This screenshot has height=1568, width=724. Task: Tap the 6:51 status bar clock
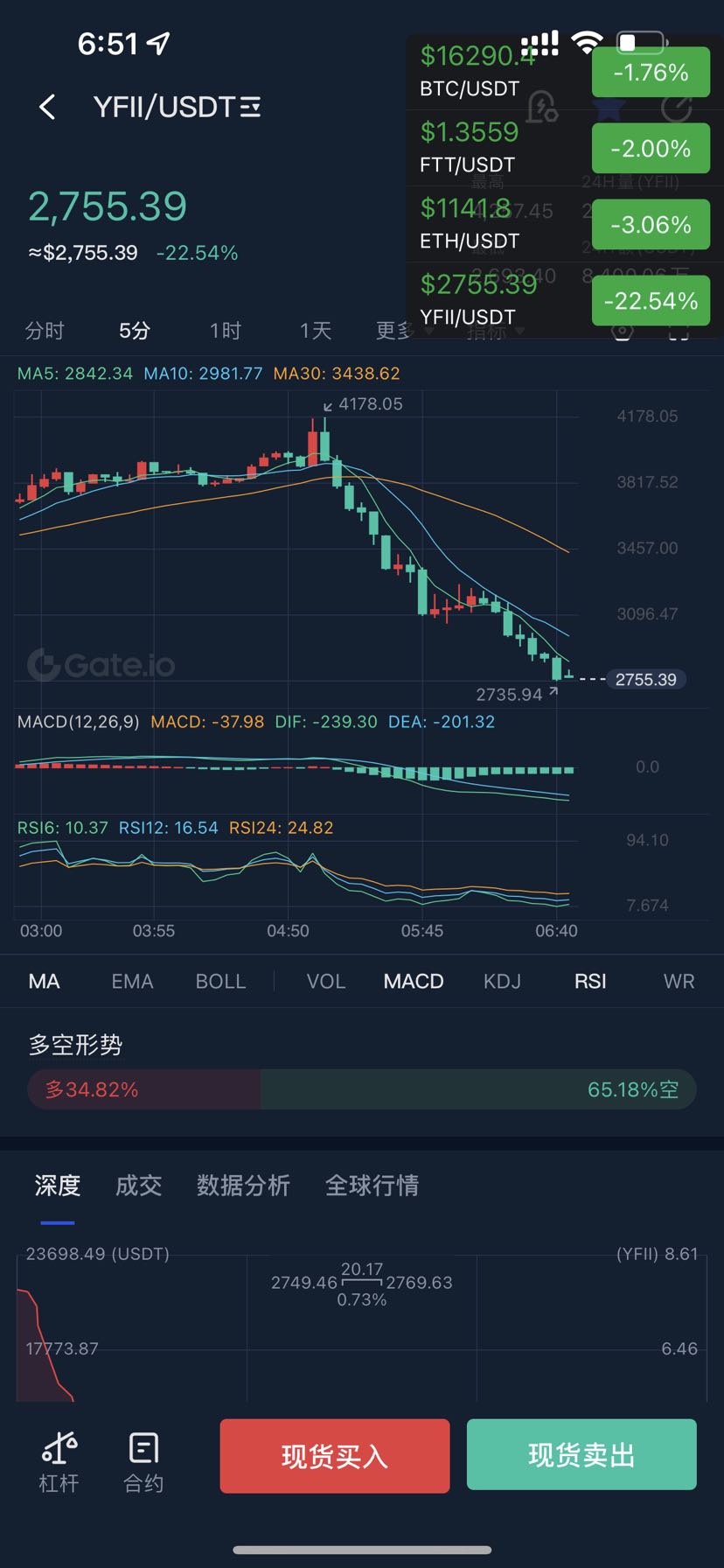coord(108,43)
